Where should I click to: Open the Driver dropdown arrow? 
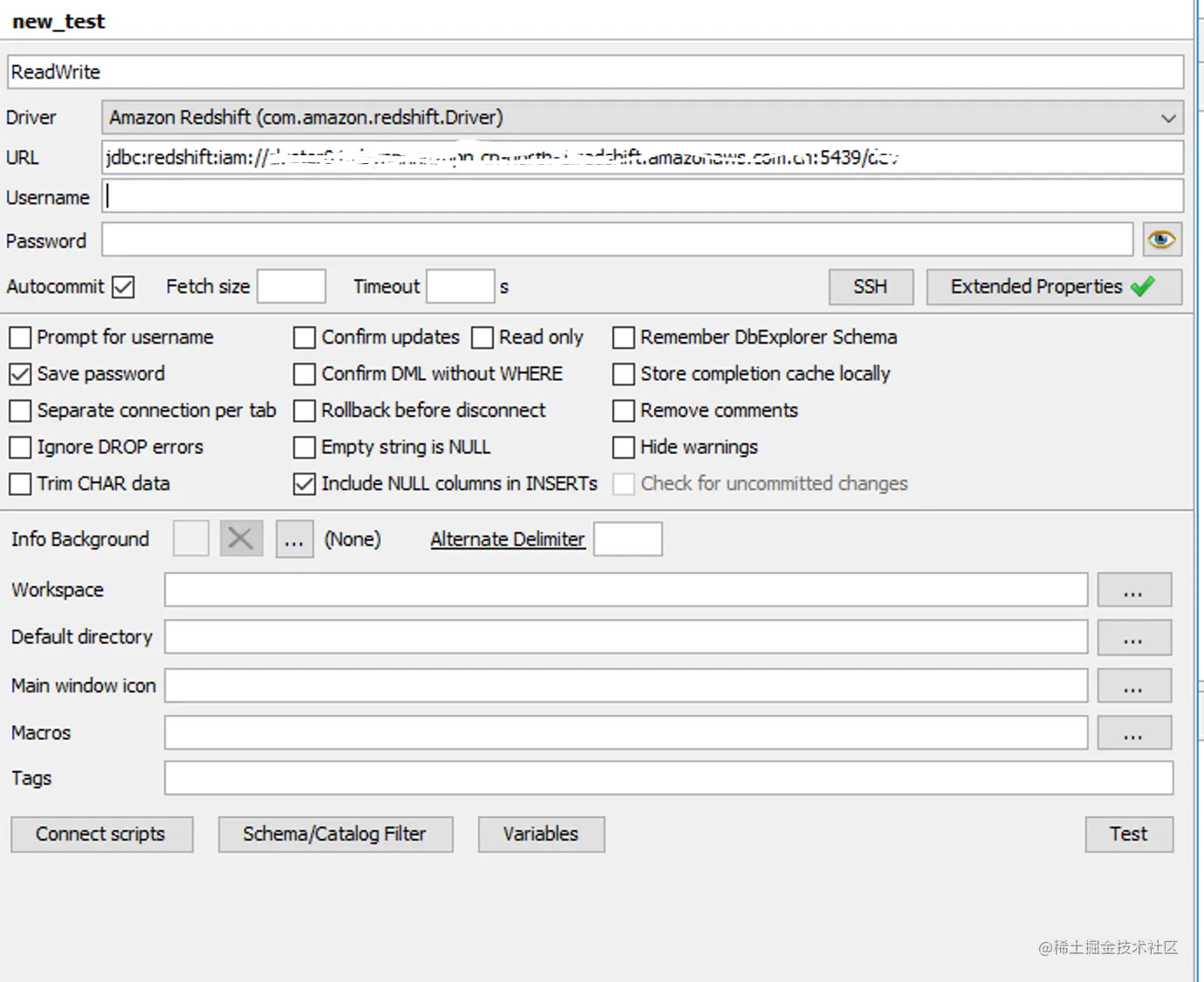click(1168, 118)
